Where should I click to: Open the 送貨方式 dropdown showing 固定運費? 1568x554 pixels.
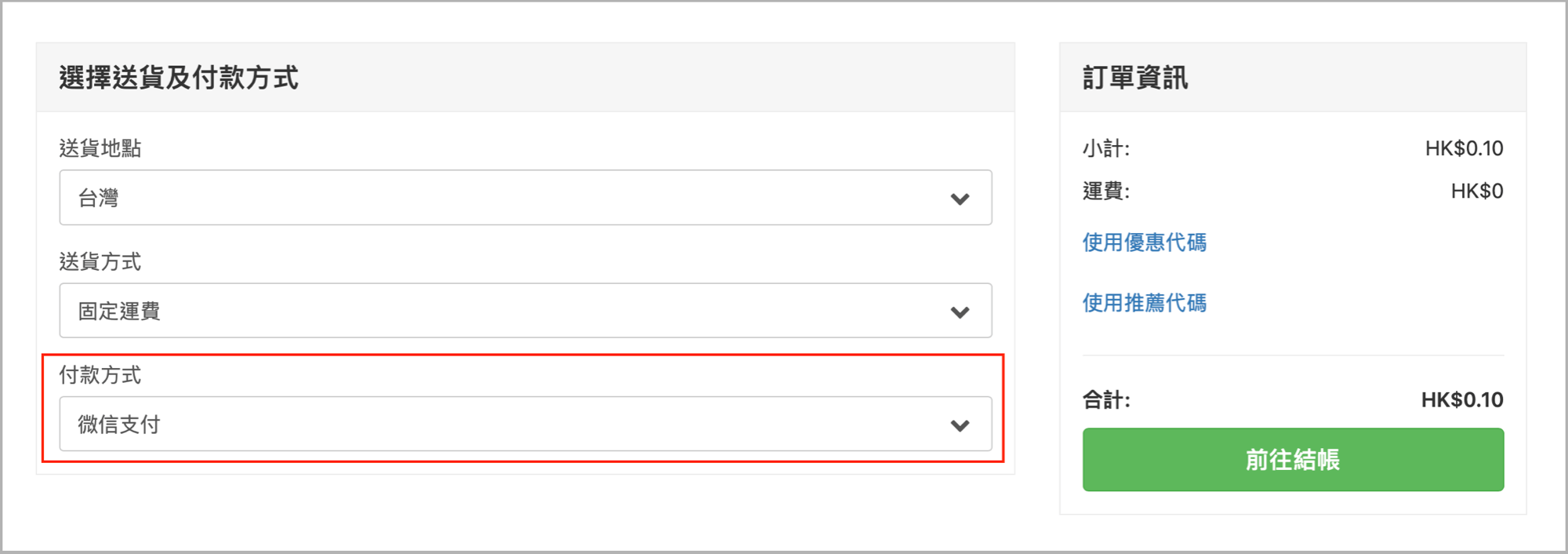coord(525,311)
